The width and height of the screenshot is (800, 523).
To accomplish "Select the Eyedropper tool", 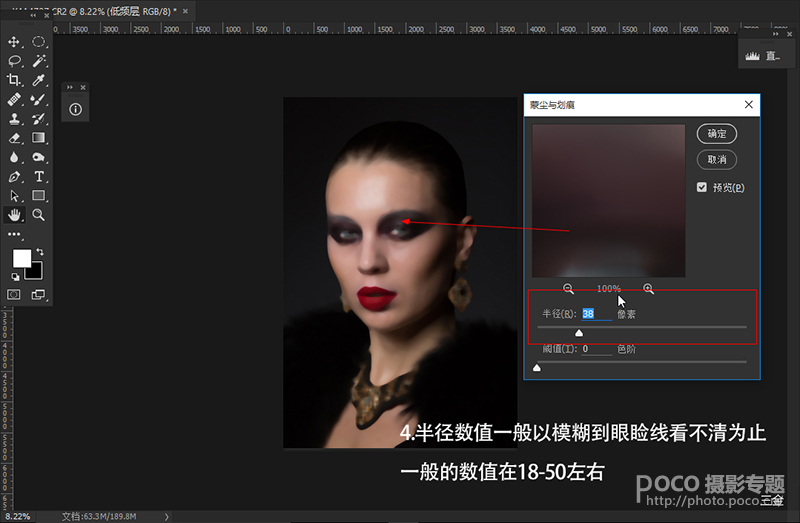I will [x=39, y=80].
